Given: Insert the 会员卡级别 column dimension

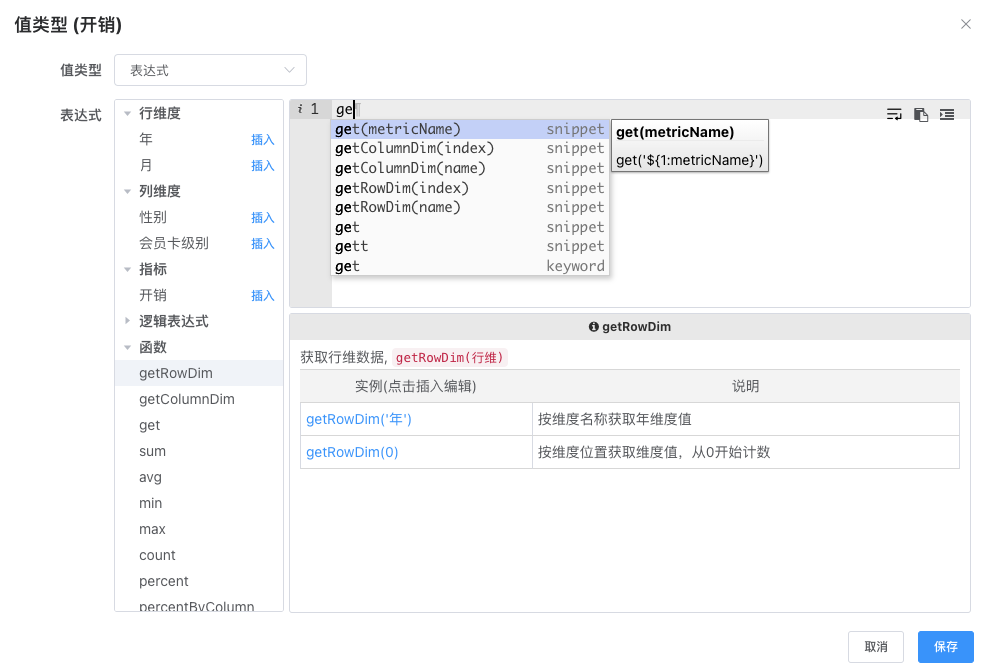Looking at the screenshot, I should pos(262,244).
